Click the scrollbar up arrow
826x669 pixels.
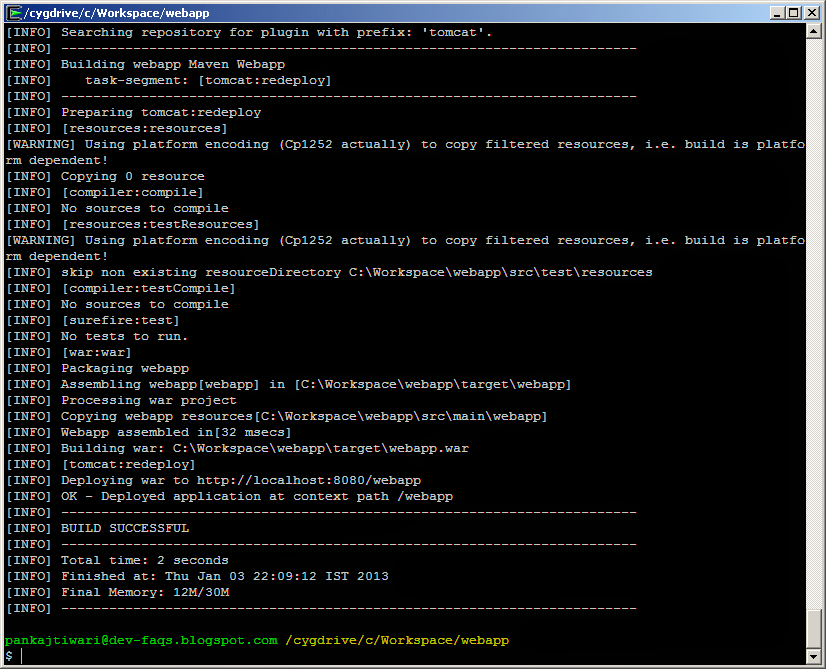tap(814, 32)
